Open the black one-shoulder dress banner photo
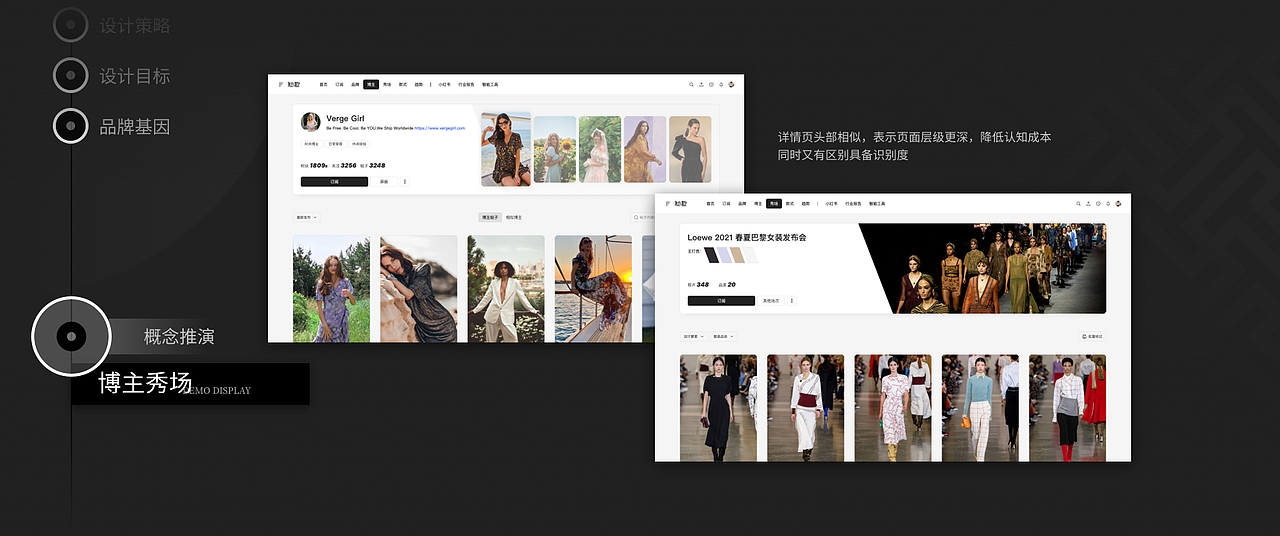The image size is (1280, 536). pos(690,149)
